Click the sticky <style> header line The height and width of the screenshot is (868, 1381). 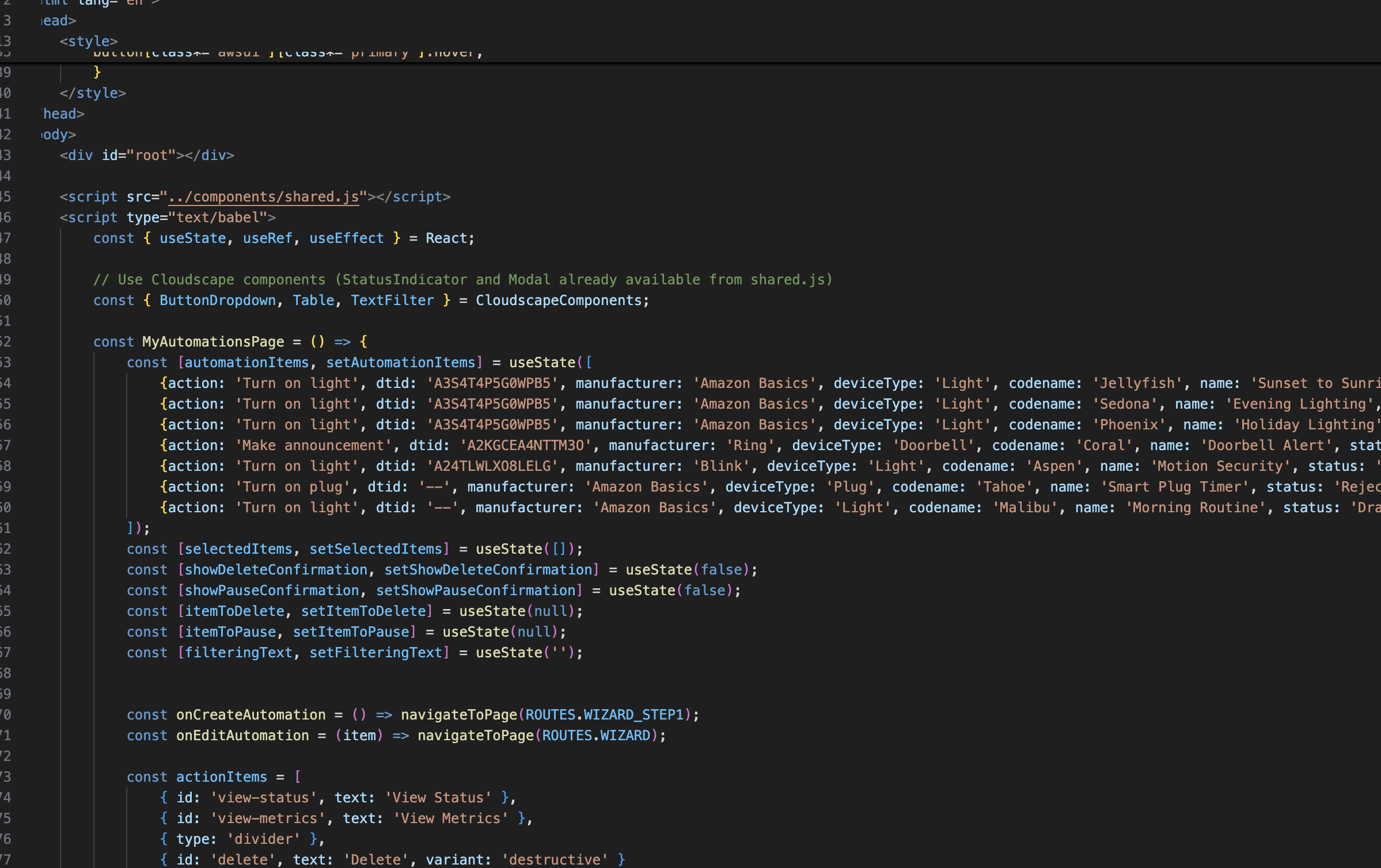89,41
